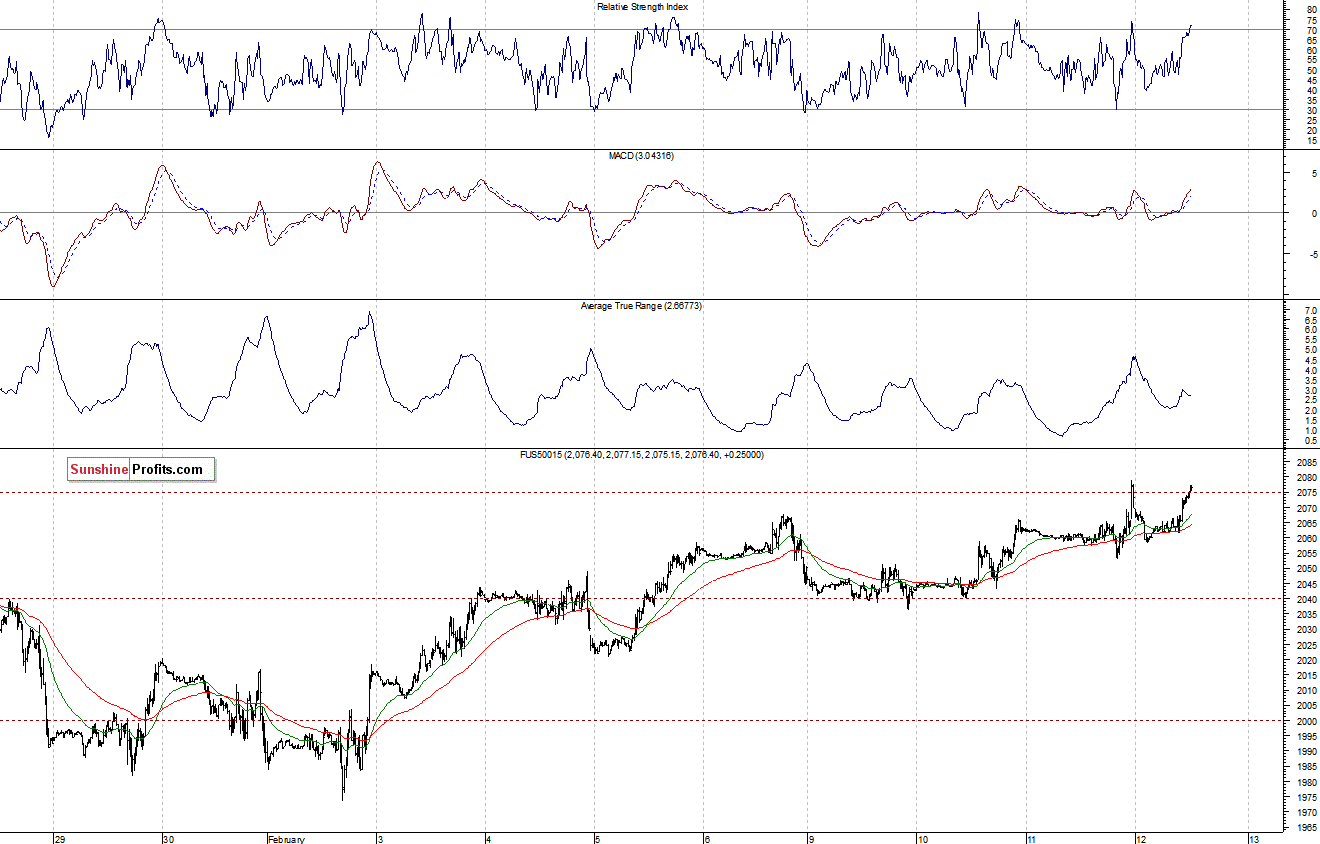The height and width of the screenshot is (844, 1320).
Task: Click the 12 date label on time axis
Action: [x=1141, y=838]
